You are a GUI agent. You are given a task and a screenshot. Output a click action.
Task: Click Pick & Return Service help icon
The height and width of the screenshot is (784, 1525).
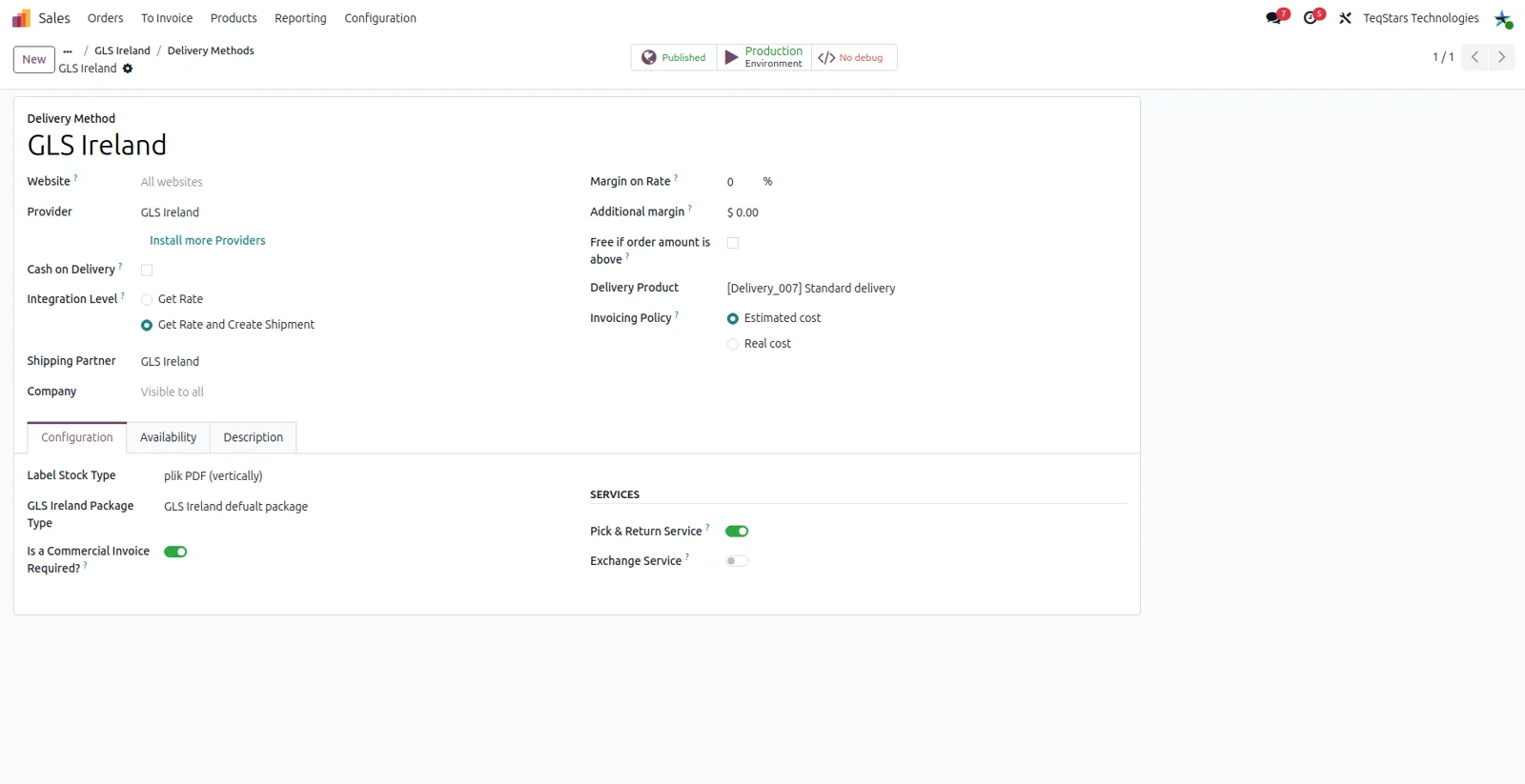[707, 528]
